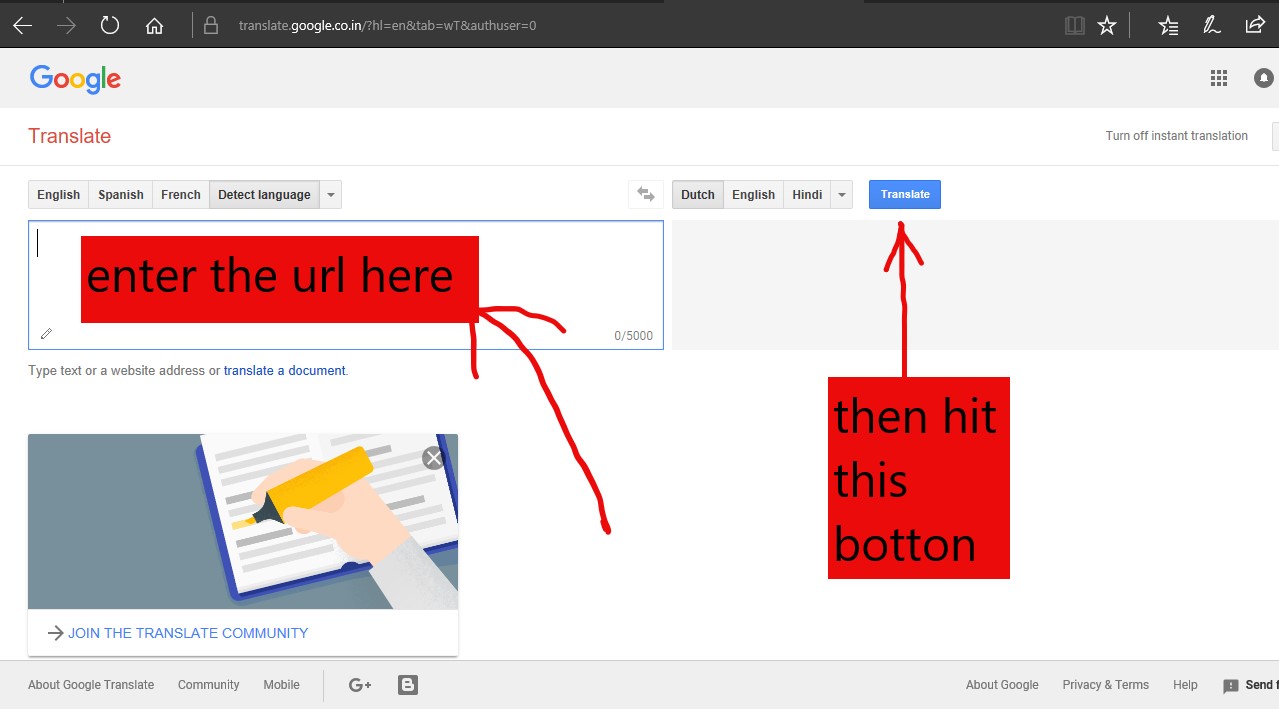Expand source language dropdown arrow

pos(331,194)
